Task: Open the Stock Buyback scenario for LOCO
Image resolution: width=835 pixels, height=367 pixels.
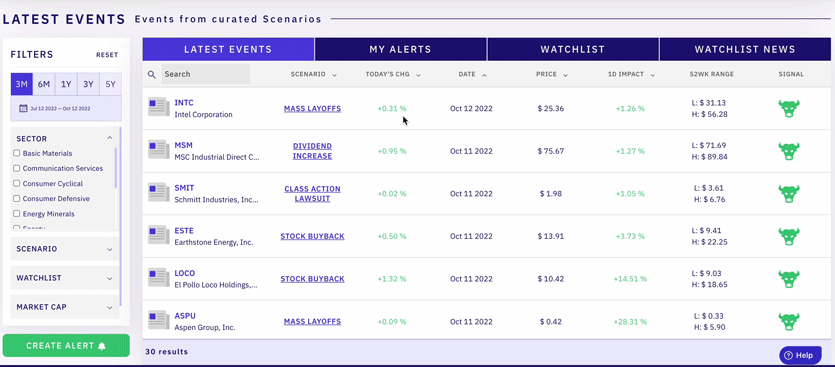Action: (313, 279)
